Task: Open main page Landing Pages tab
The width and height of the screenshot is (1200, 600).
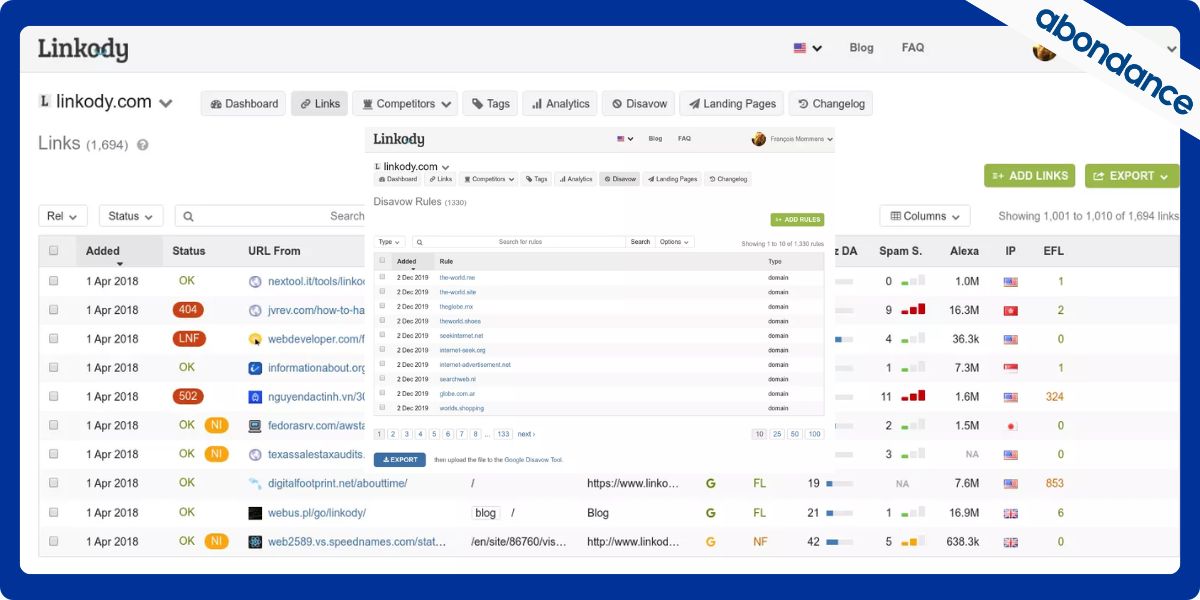Action: click(731, 104)
